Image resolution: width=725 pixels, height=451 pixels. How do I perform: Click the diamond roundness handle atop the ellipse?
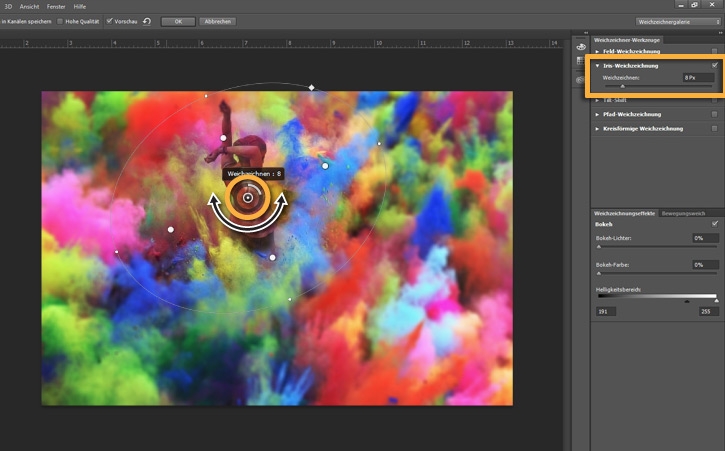(311, 88)
